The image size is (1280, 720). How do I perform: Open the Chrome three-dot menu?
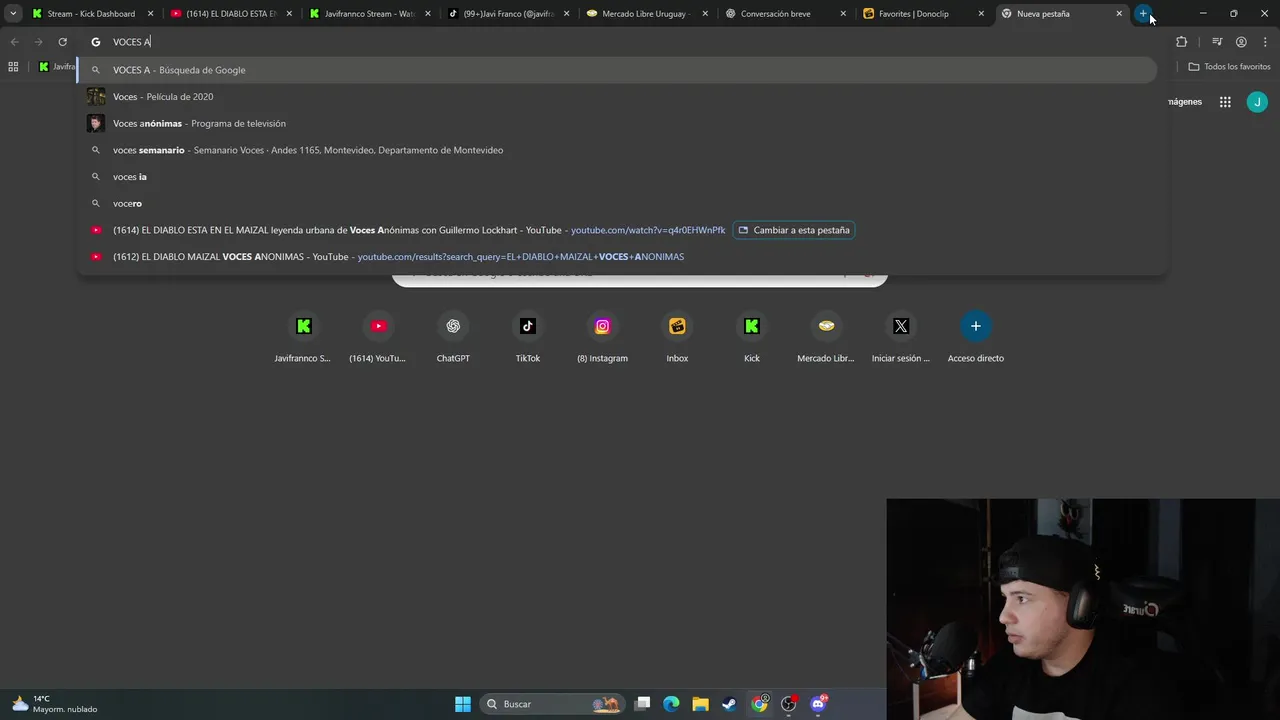click(1265, 42)
